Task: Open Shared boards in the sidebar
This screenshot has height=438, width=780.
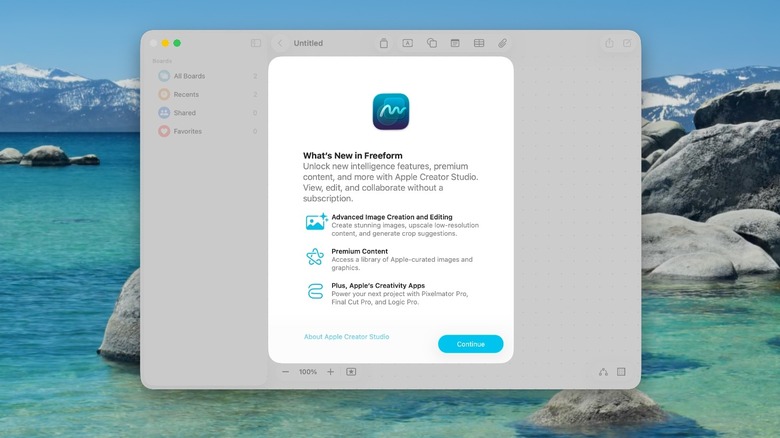Action: pyautogui.click(x=207, y=113)
